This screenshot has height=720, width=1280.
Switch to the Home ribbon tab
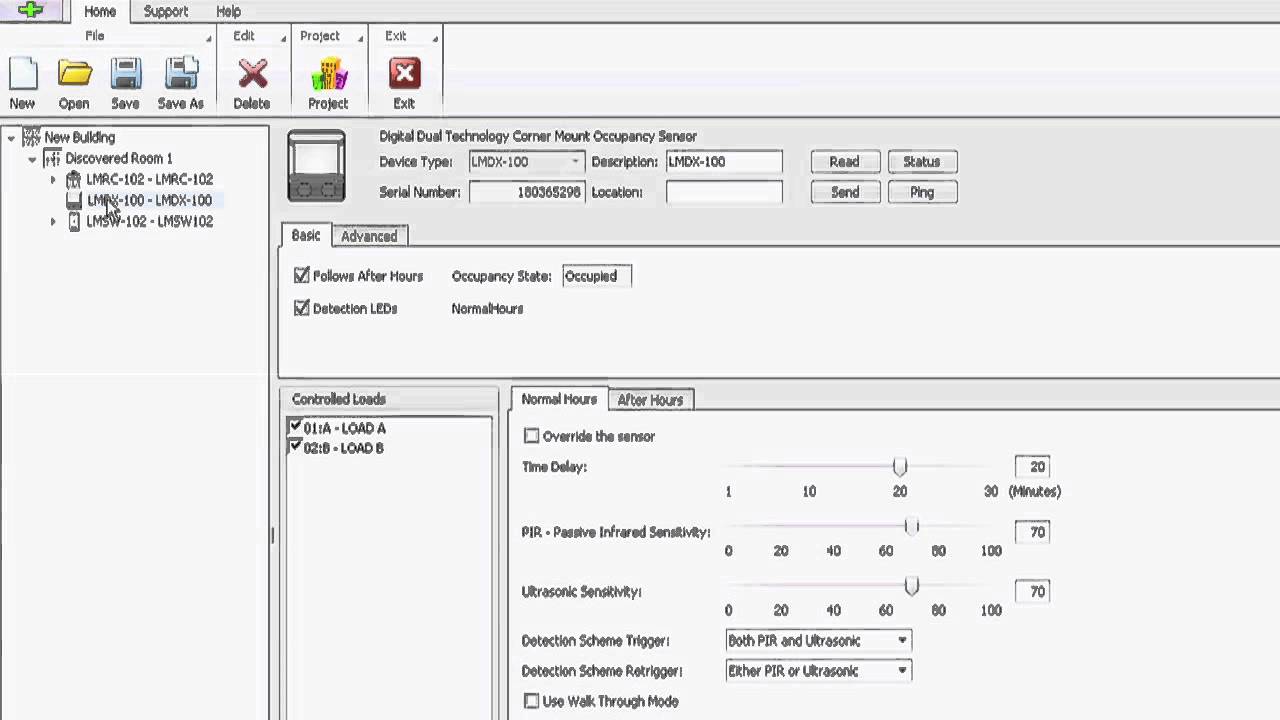pos(99,12)
